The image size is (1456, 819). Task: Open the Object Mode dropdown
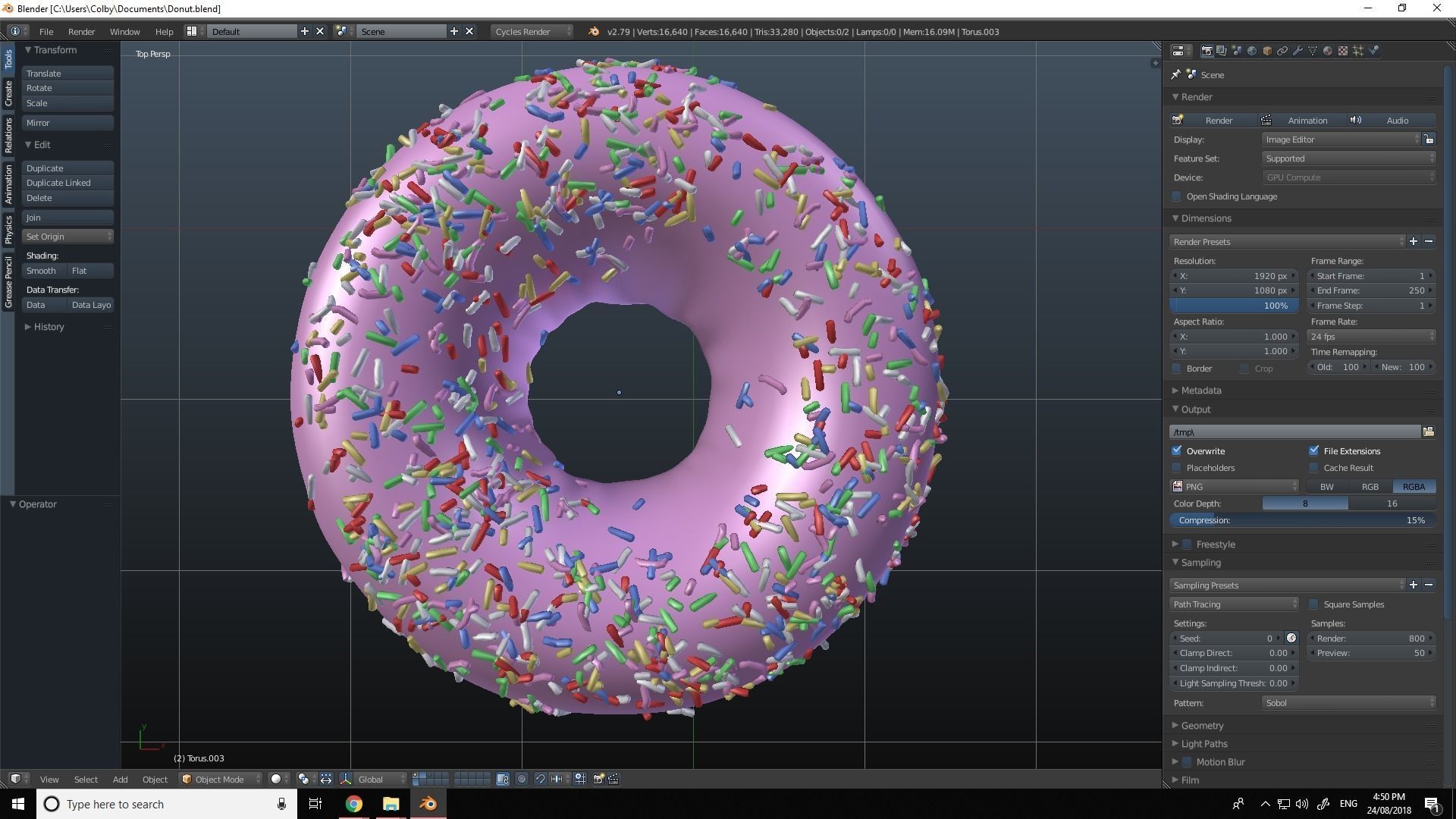tap(220, 779)
